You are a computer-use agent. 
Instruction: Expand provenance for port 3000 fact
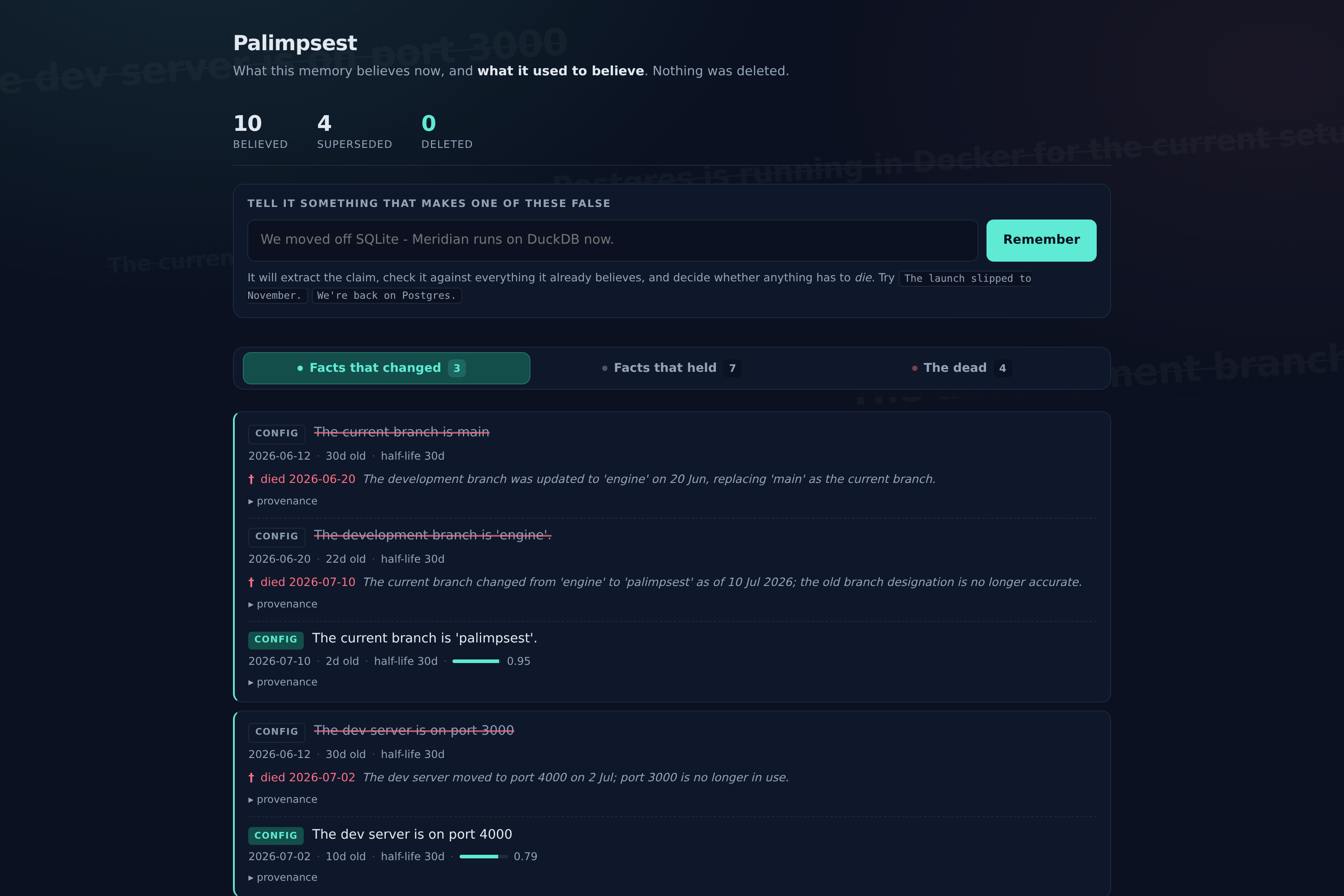point(283,799)
